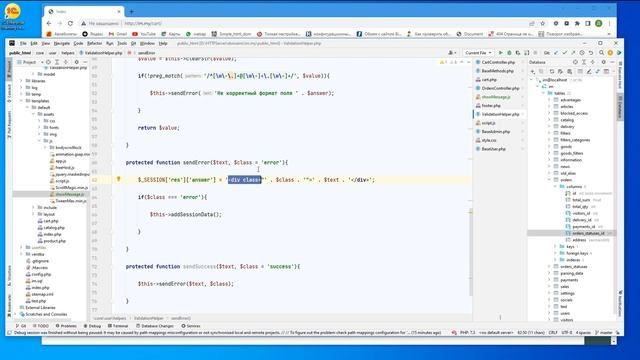Image resolution: width=640 pixels, height=360 pixels.
Task: Open the Current File run configuration dropdown
Action: [478, 53]
